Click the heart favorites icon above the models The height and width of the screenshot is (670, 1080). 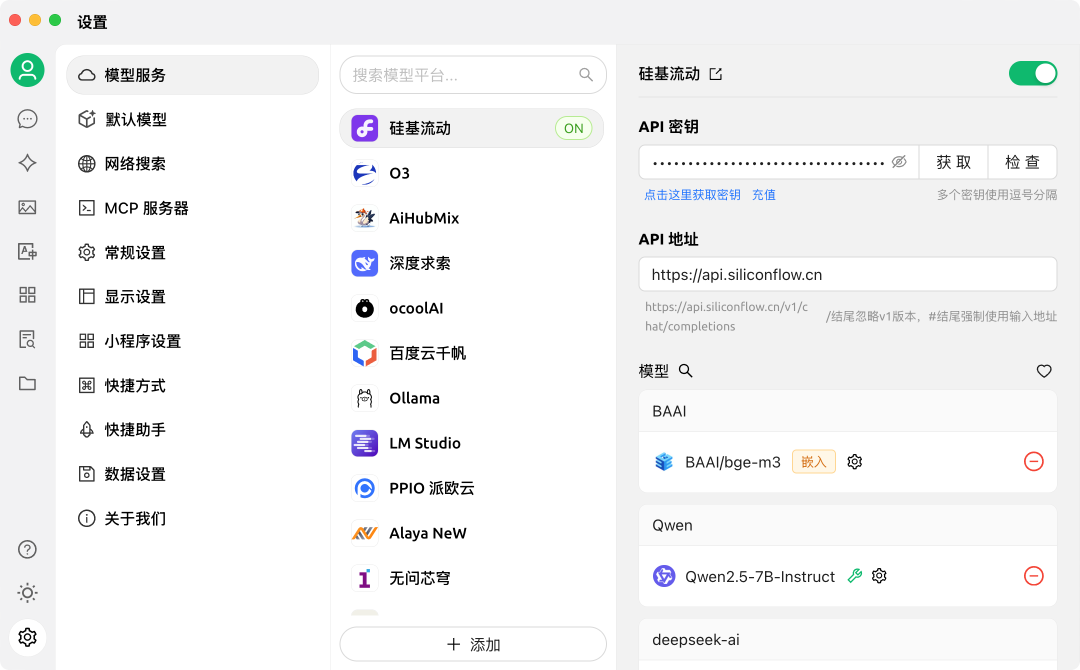tap(1044, 371)
